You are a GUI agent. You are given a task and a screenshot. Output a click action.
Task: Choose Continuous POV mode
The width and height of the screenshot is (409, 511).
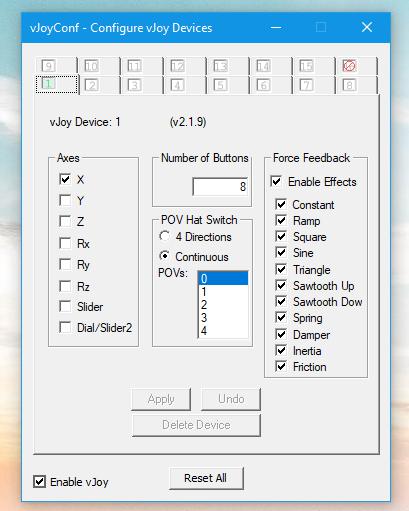point(164,256)
